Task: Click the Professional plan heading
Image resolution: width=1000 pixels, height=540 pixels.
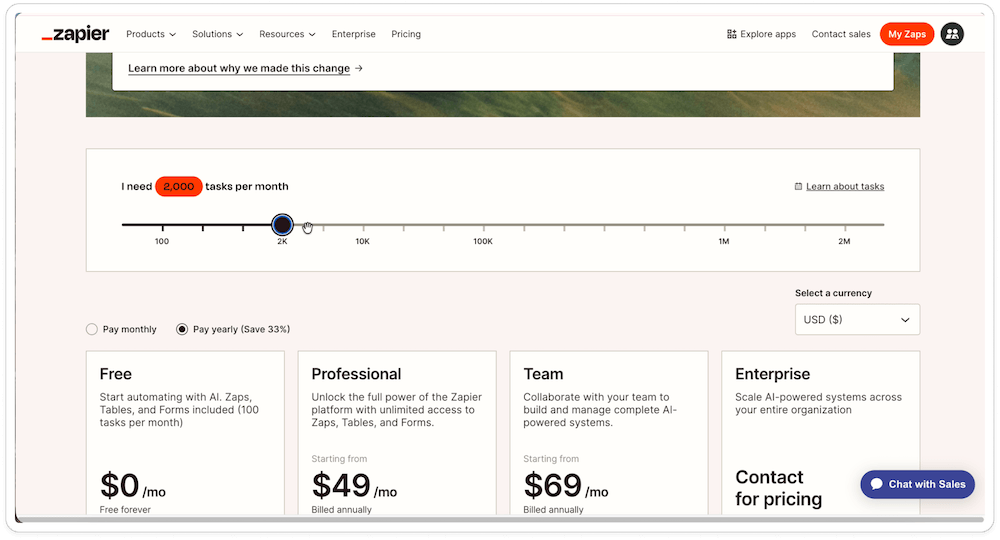Action: pyautogui.click(x=356, y=374)
